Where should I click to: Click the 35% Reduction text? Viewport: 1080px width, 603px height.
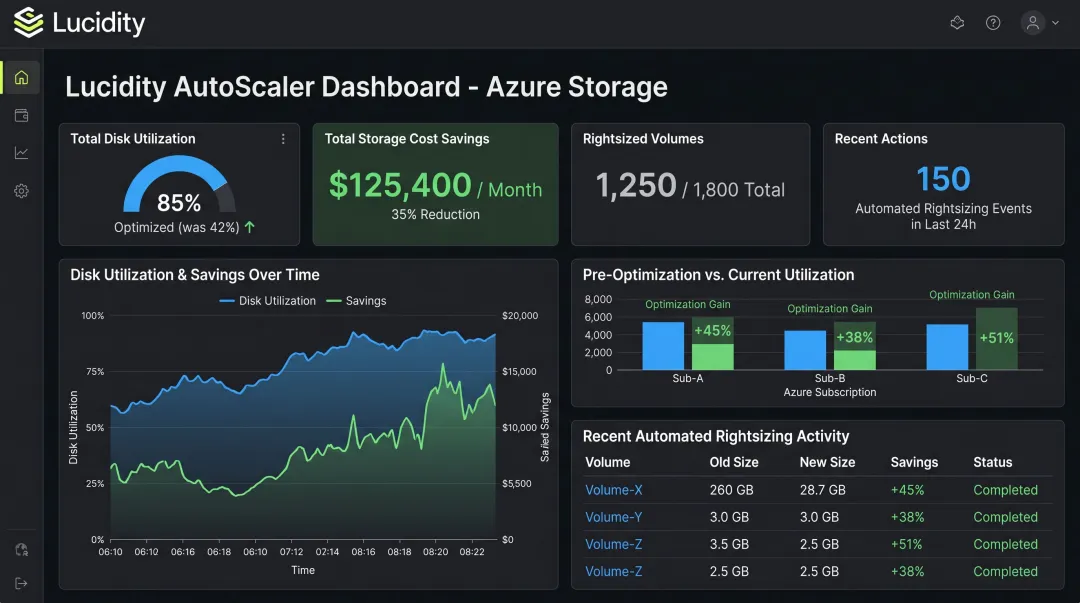(x=435, y=214)
